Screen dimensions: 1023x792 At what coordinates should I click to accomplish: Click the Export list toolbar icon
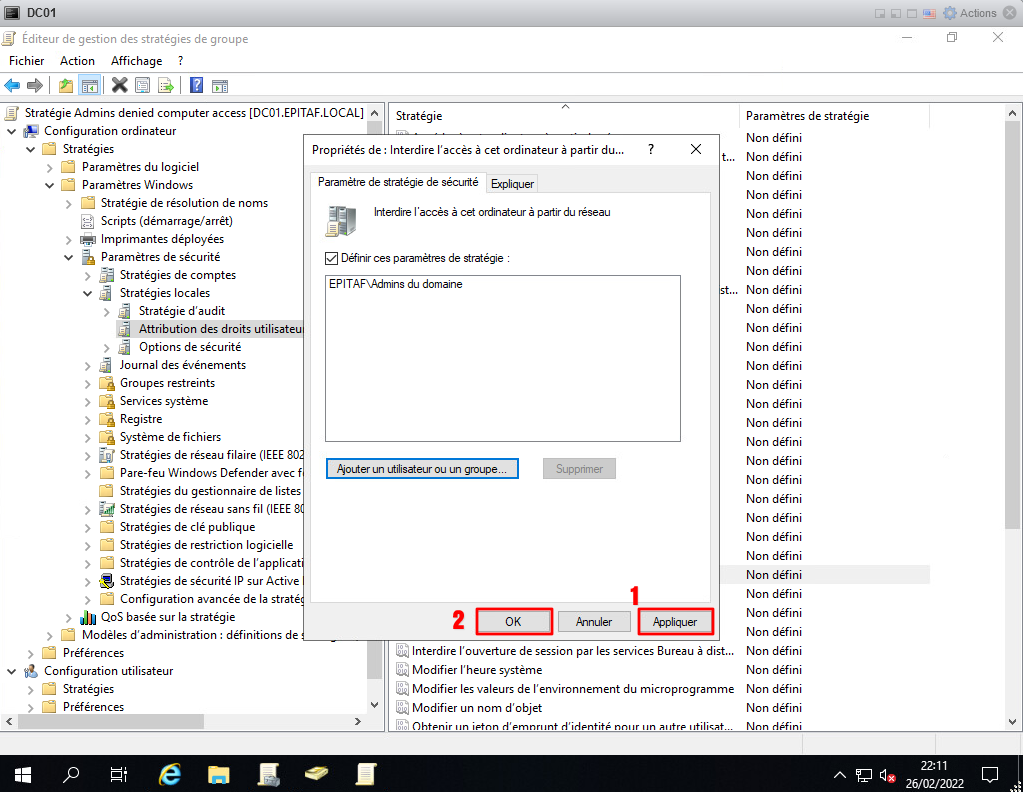click(166, 85)
